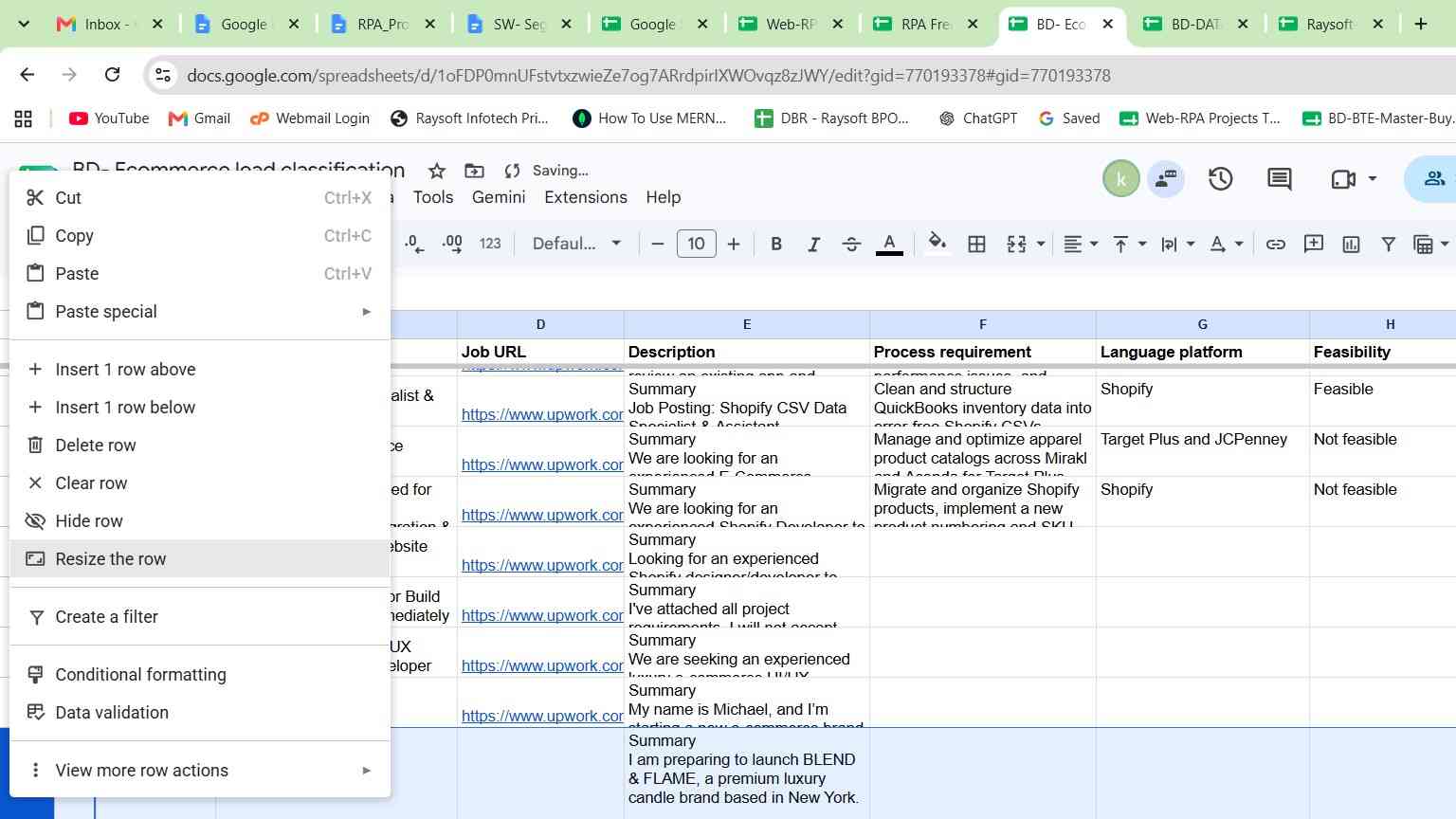Open the borders tool
The image size is (1456, 819).
976,244
